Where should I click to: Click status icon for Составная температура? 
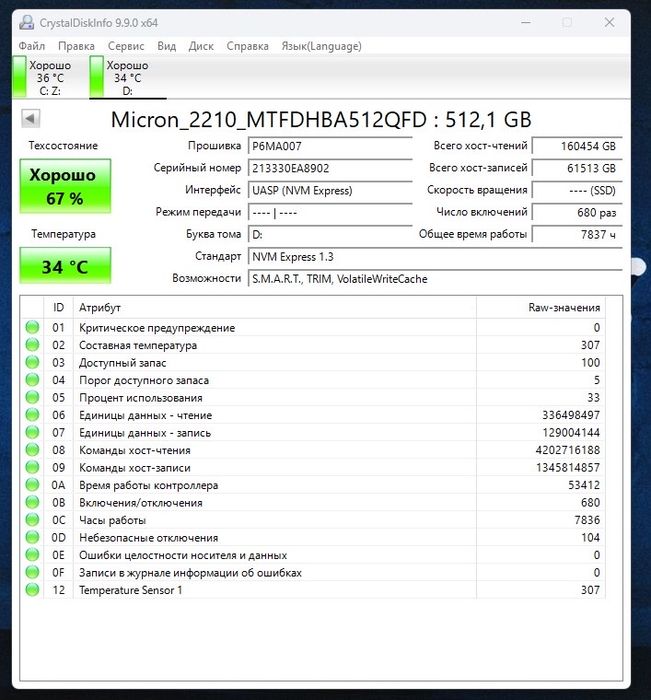pyautogui.click(x=32, y=345)
